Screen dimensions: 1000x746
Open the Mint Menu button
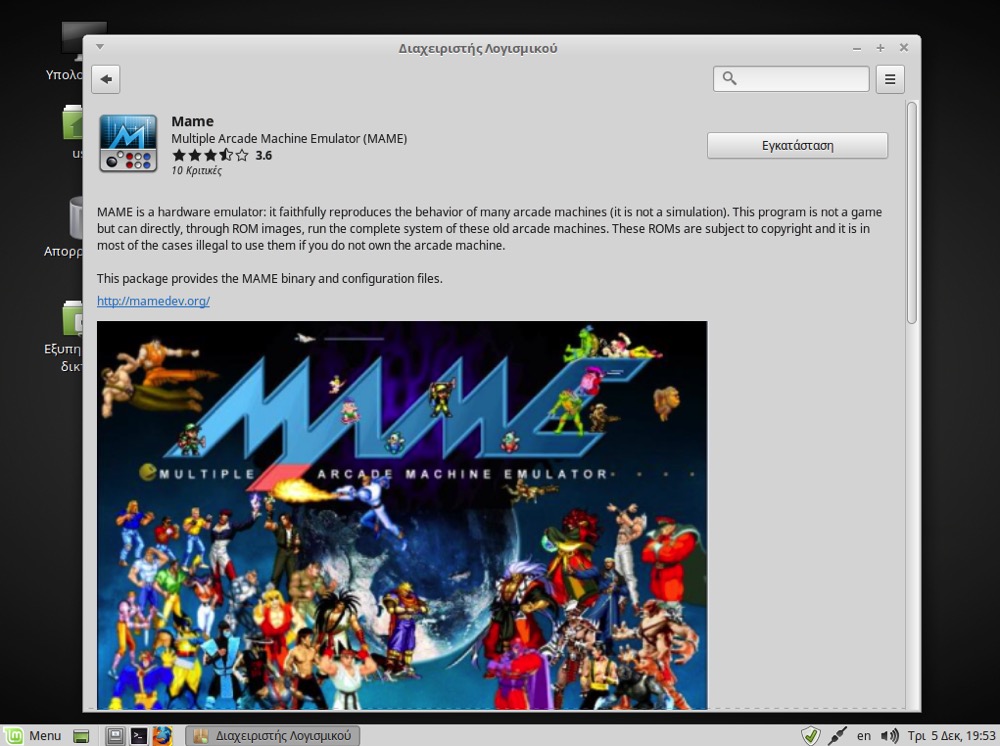coord(33,735)
